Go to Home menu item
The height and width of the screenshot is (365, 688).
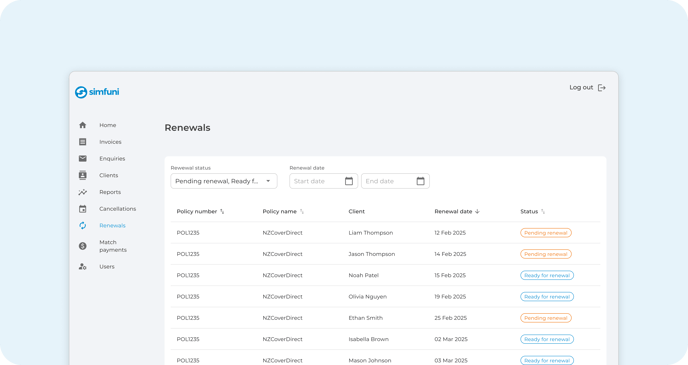(108, 125)
